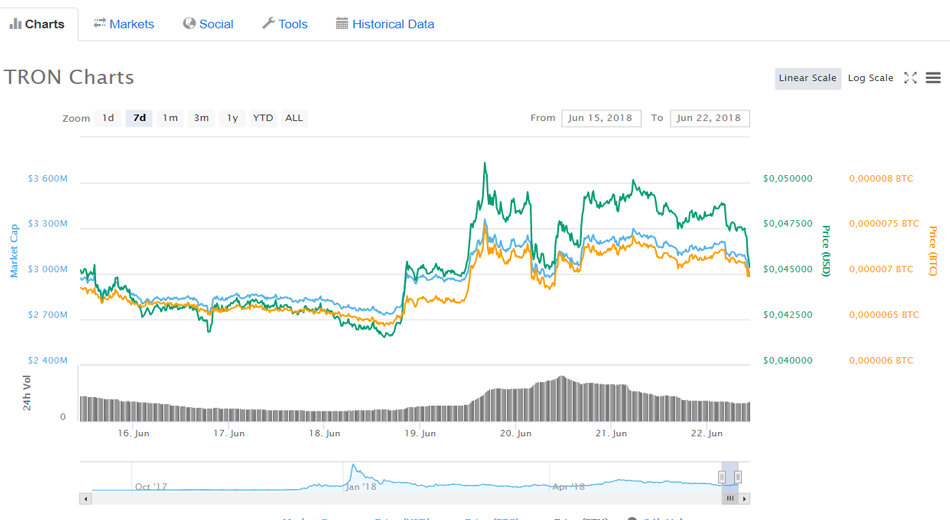Screen dimensions: 950x520
Task: Edit the To date field
Action: pos(709,118)
